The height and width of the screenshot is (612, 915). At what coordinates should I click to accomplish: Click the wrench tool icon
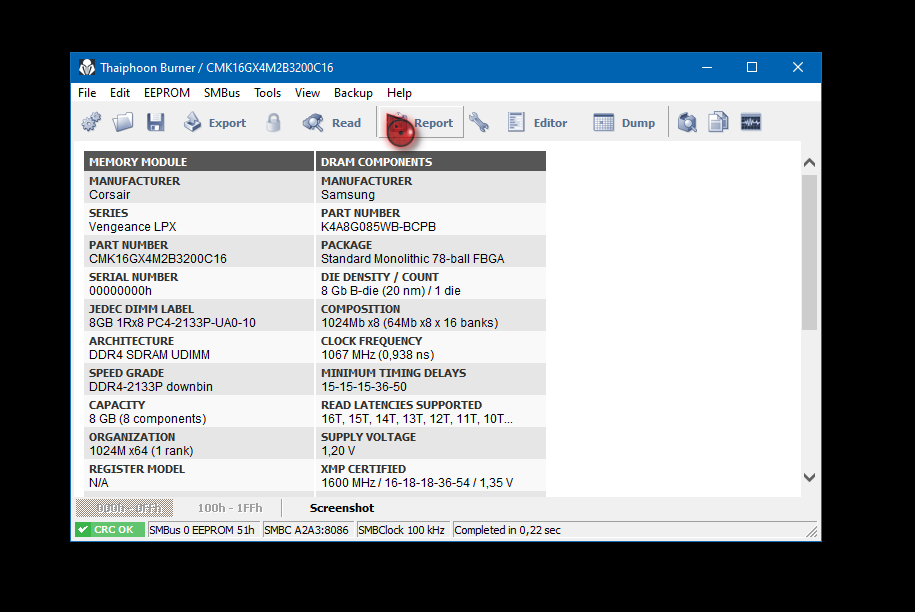pyautogui.click(x=479, y=123)
